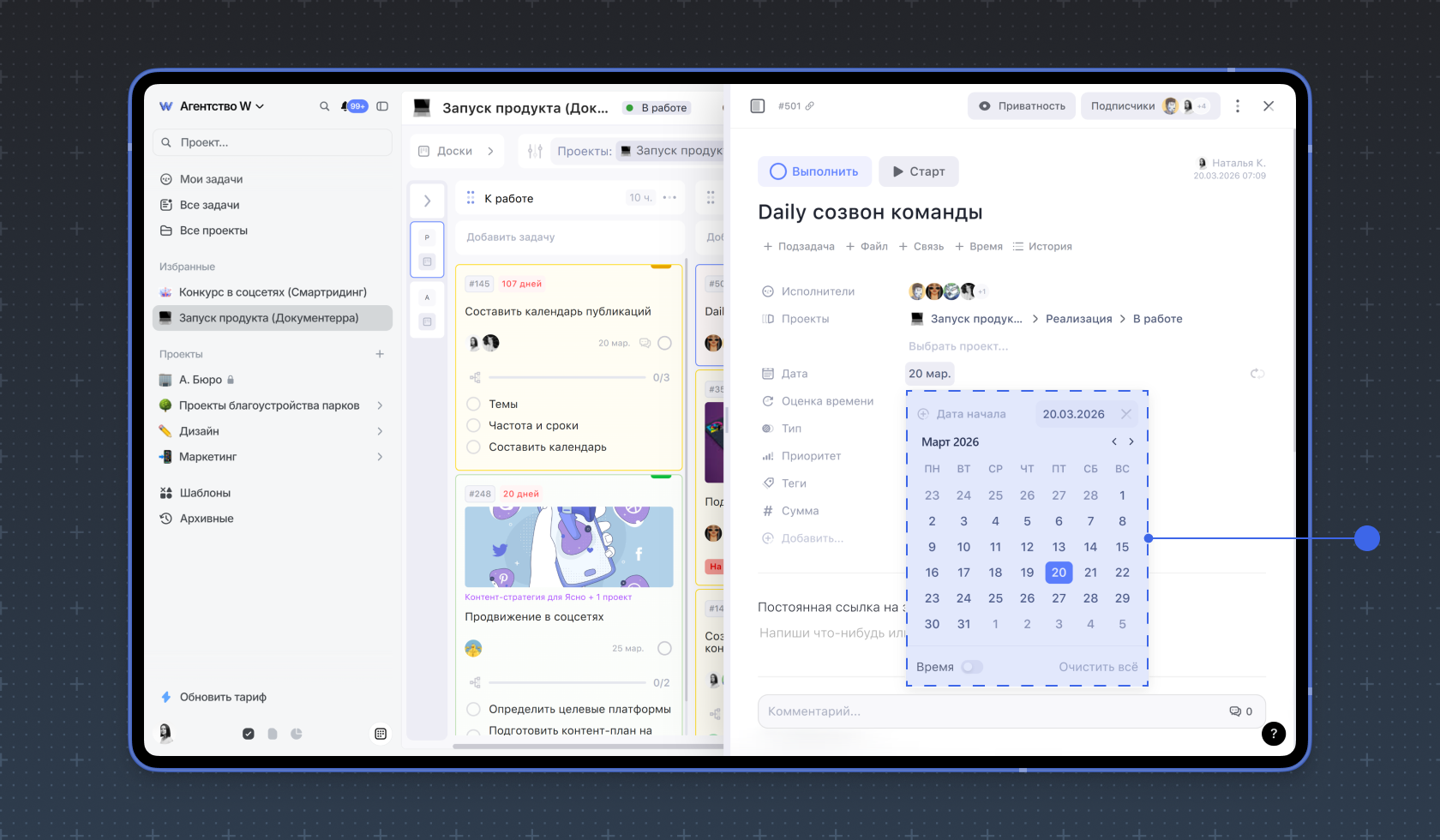Click the help question mark button
Screen dimensions: 1440x840
point(1273,733)
